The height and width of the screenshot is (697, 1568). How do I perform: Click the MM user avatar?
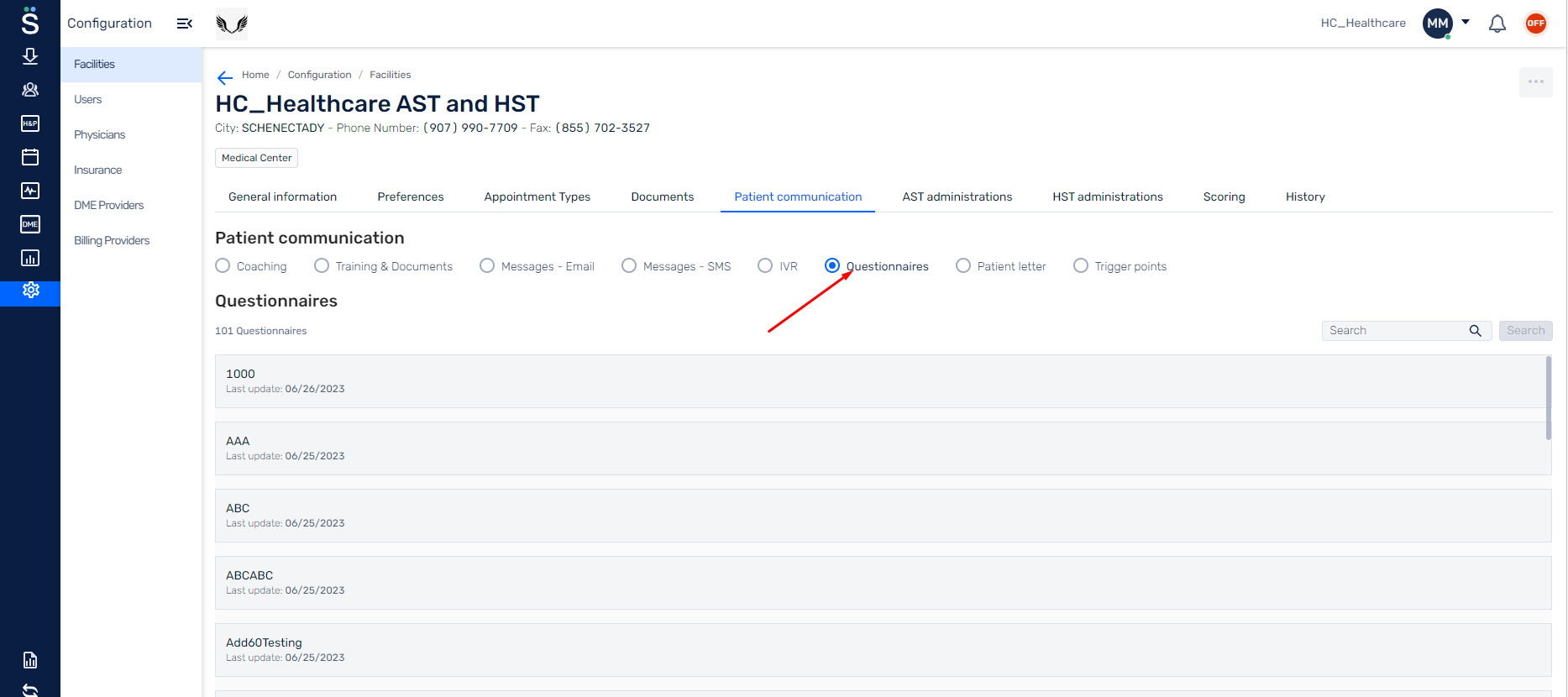[x=1438, y=24]
